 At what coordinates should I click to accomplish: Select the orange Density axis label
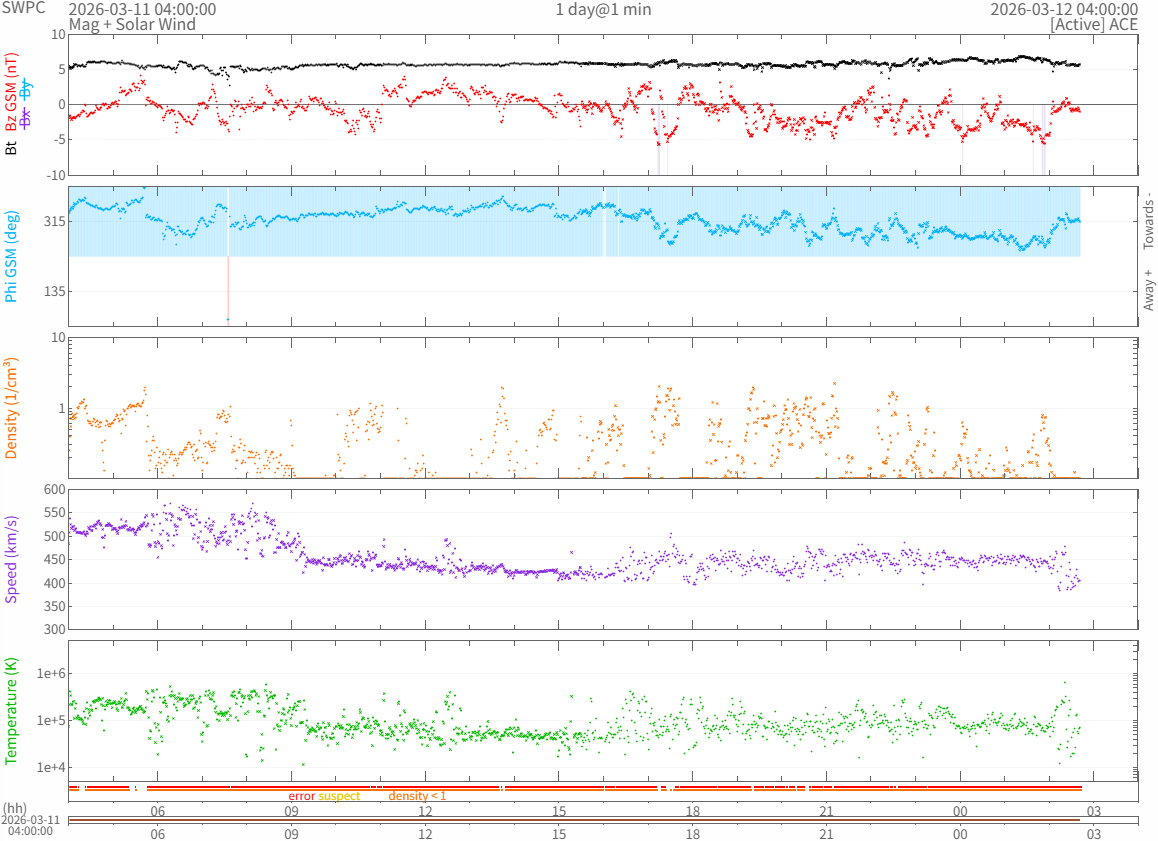pos(12,408)
